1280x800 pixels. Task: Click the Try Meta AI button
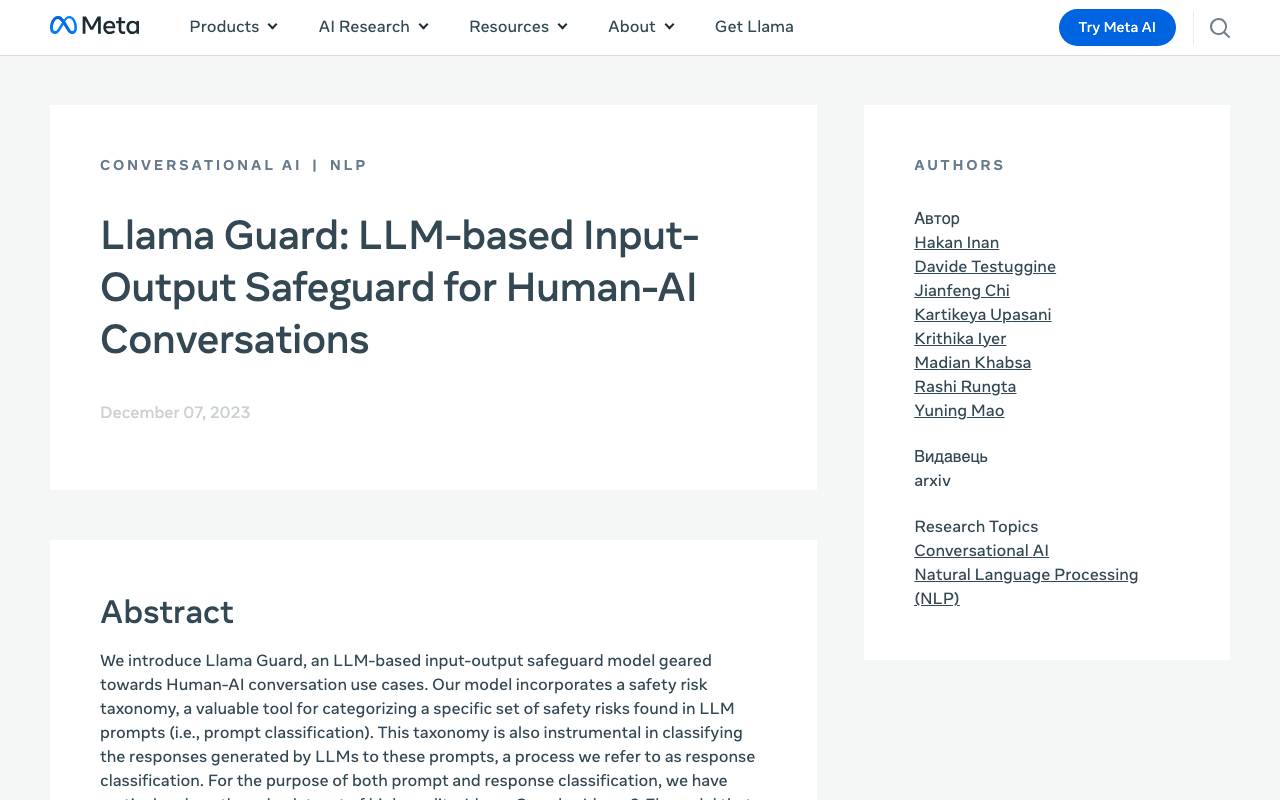click(1117, 27)
